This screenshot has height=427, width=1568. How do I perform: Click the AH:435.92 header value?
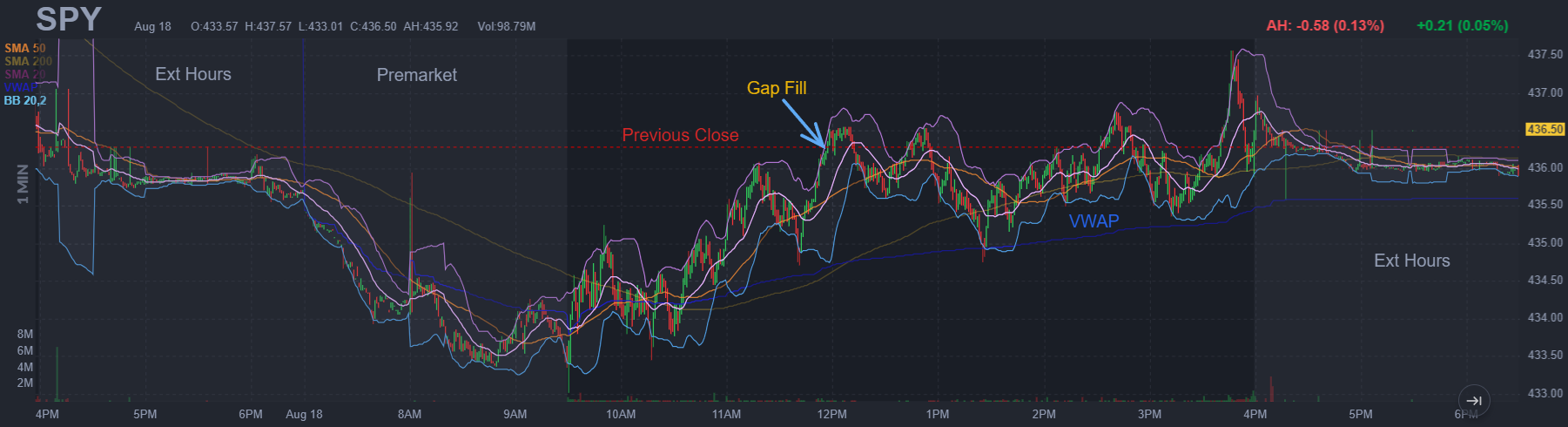pyautogui.click(x=431, y=26)
